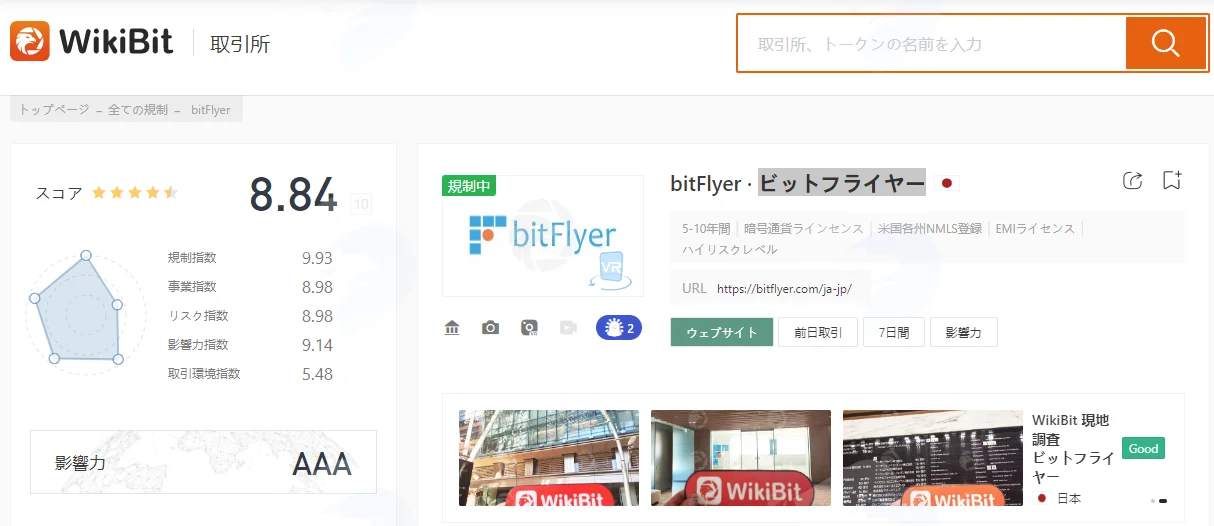Click the bank building icon under logo
Screen dimensions: 1214x526
(x=452, y=327)
